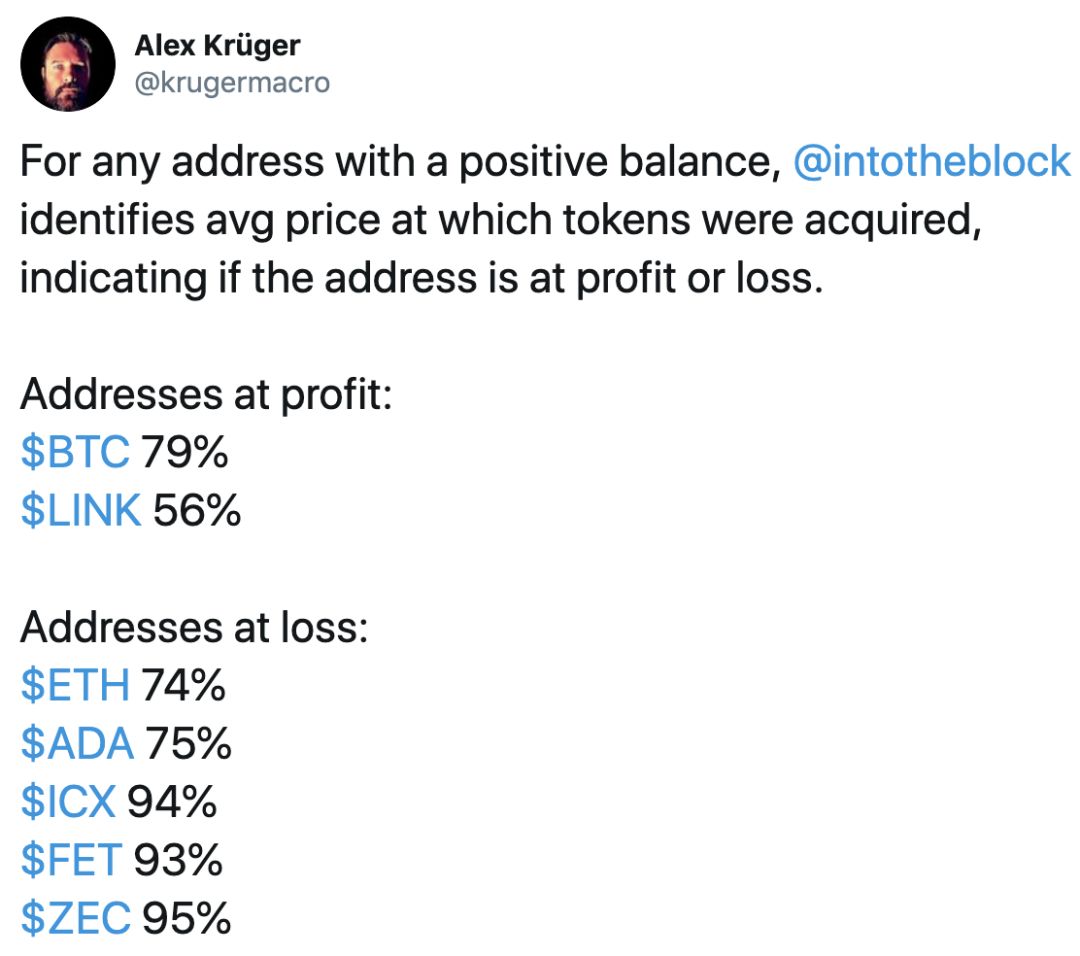1080x956 pixels.
Task: Open Alex Krüger's profile picture
Action: coord(68,64)
